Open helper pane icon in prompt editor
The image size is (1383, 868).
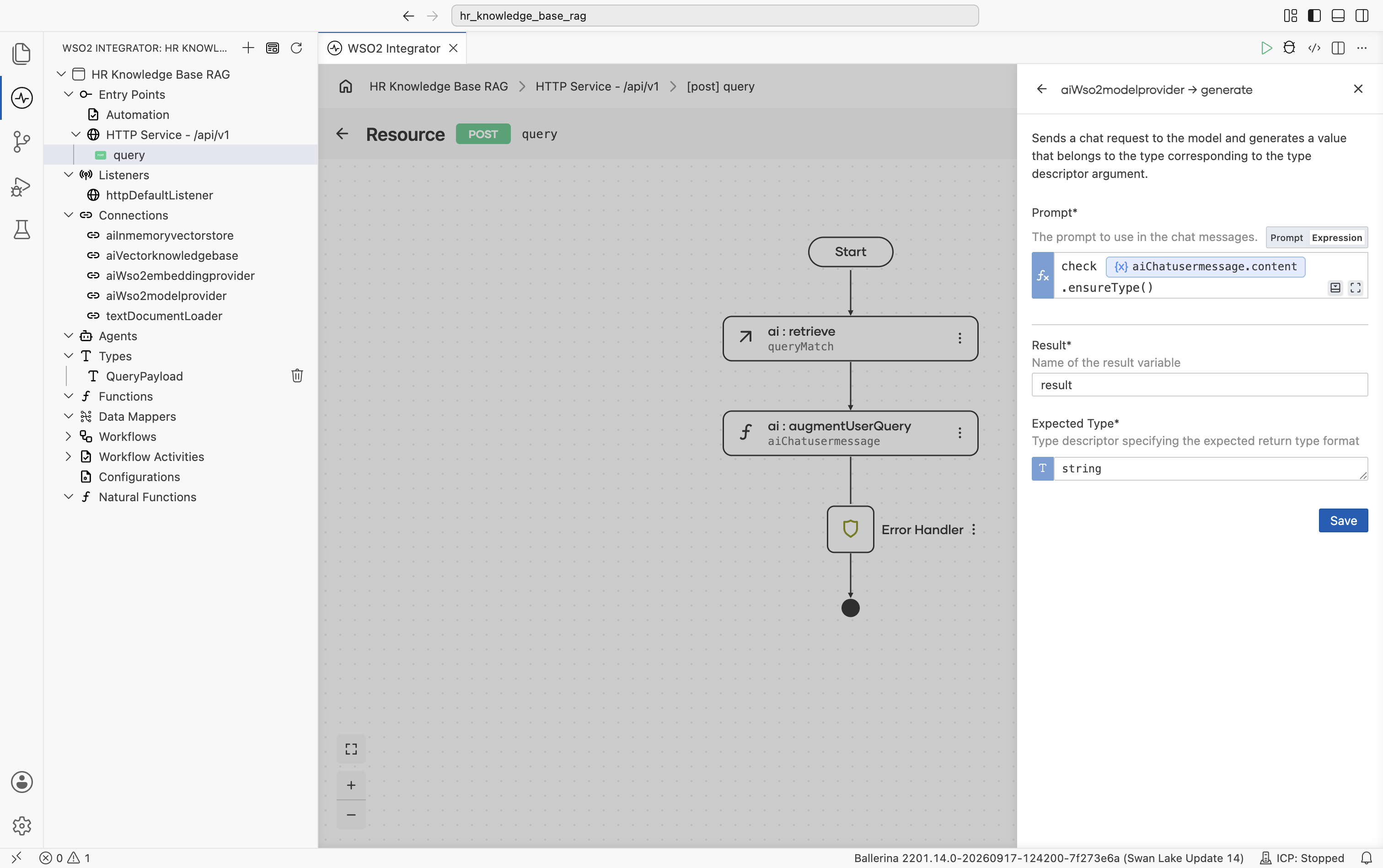[x=1335, y=288]
